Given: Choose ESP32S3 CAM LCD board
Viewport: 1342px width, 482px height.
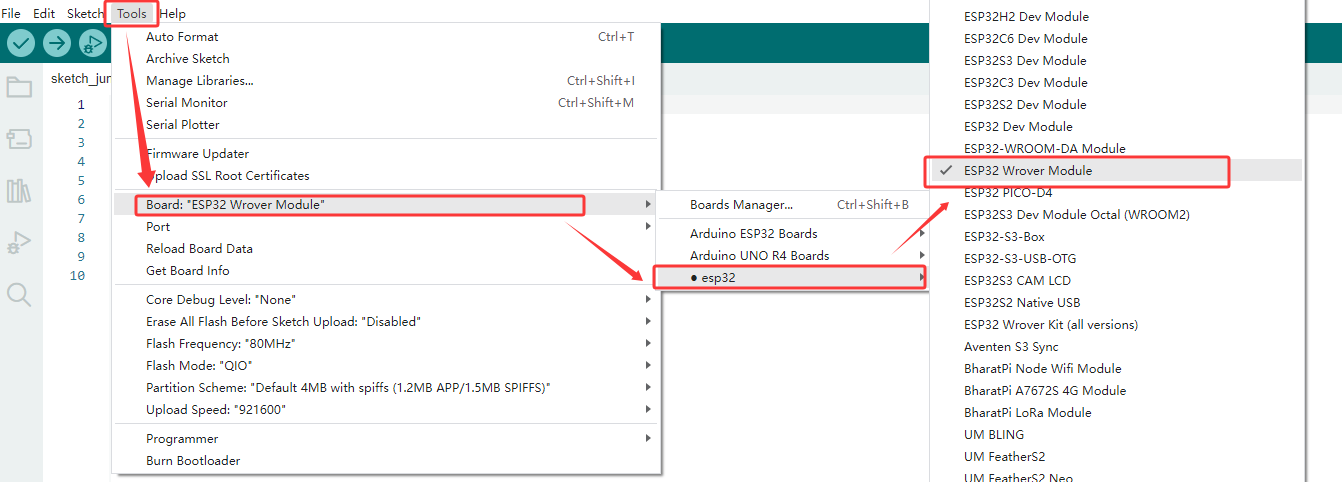Looking at the screenshot, I should (1117, 281).
